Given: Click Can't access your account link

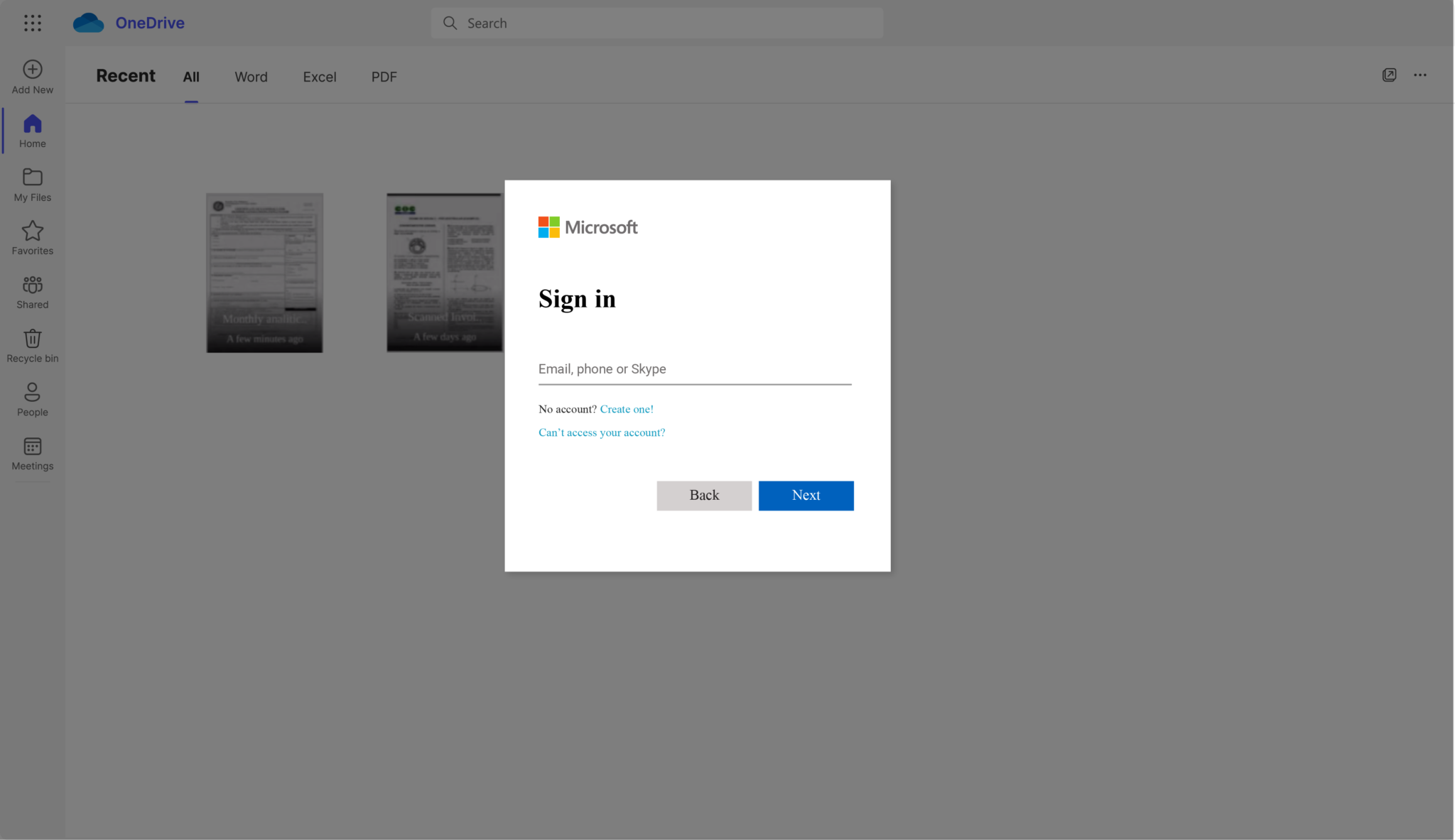Looking at the screenshot, I should coord(602,432).
